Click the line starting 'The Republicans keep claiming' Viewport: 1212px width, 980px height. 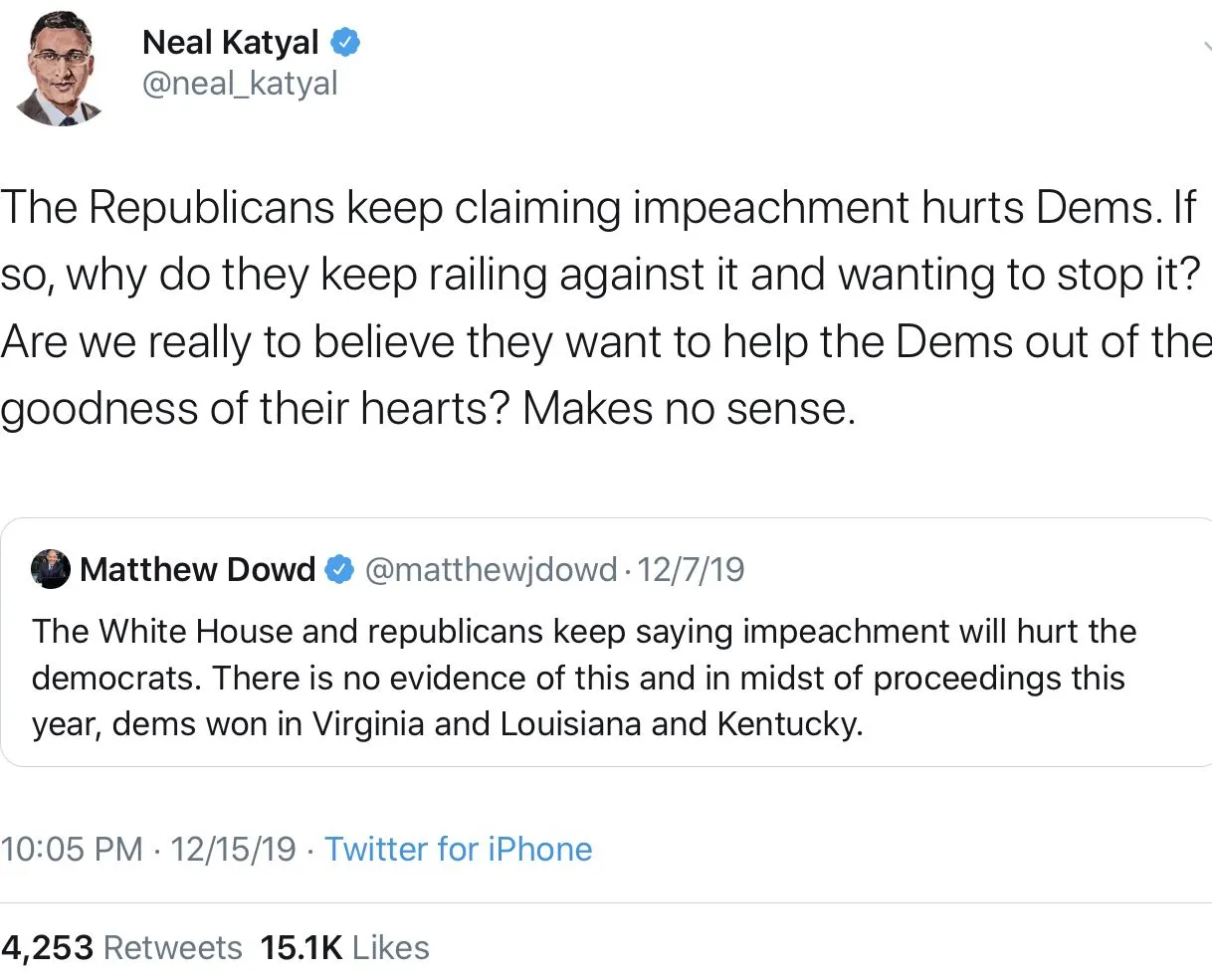[597, 208]
